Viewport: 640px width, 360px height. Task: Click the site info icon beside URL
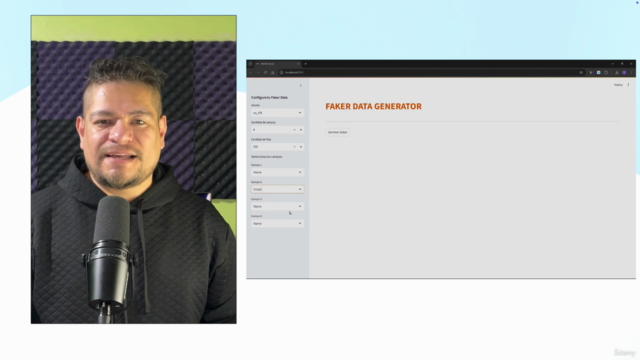pyautogui.click(x=282, y=72)
